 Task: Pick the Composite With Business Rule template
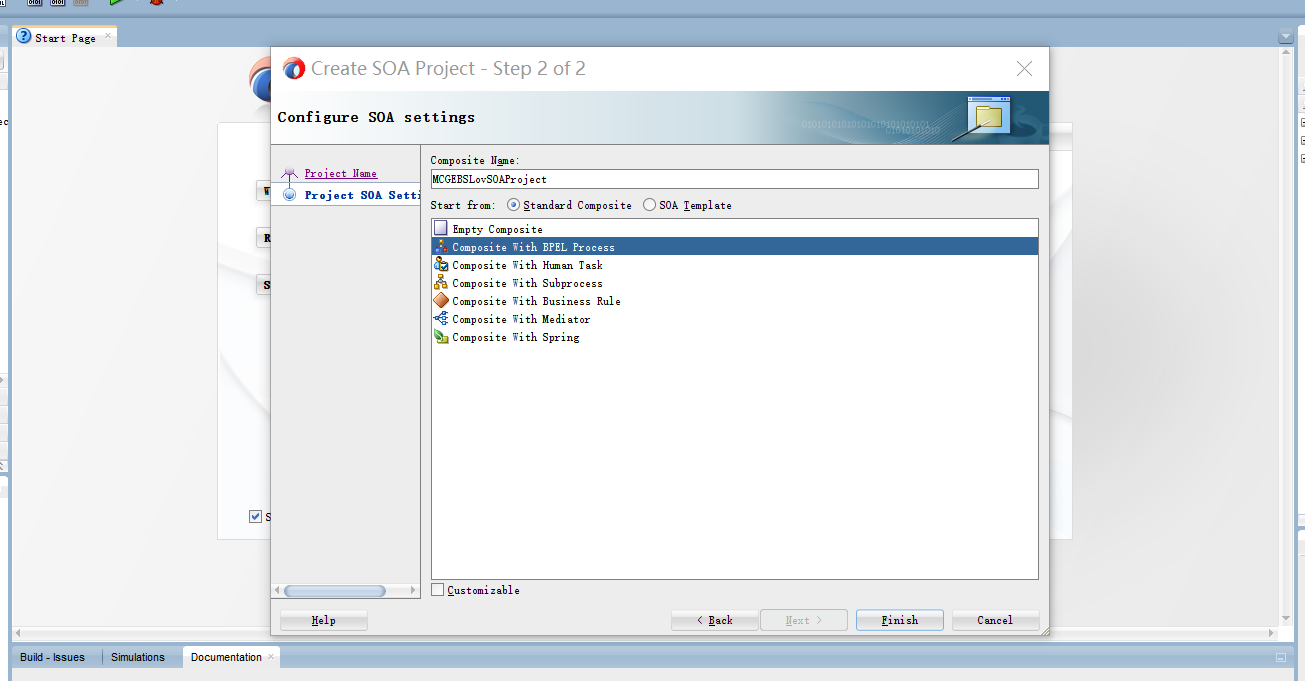(x=535, y=301)
